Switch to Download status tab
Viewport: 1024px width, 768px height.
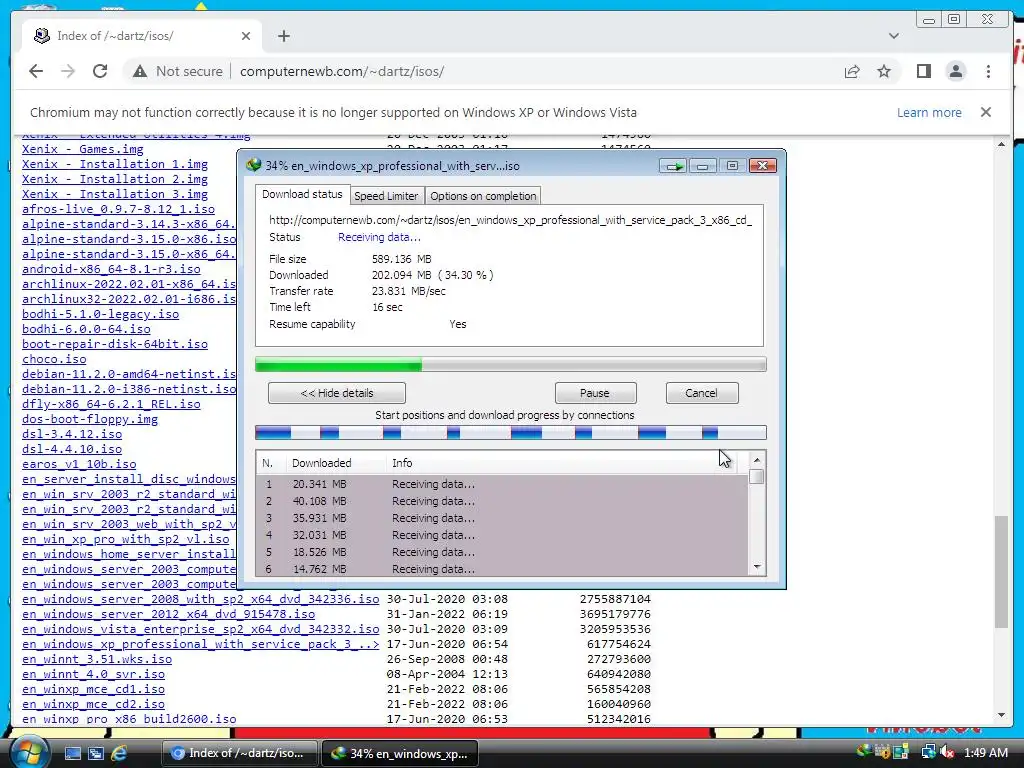pos(302,194)
